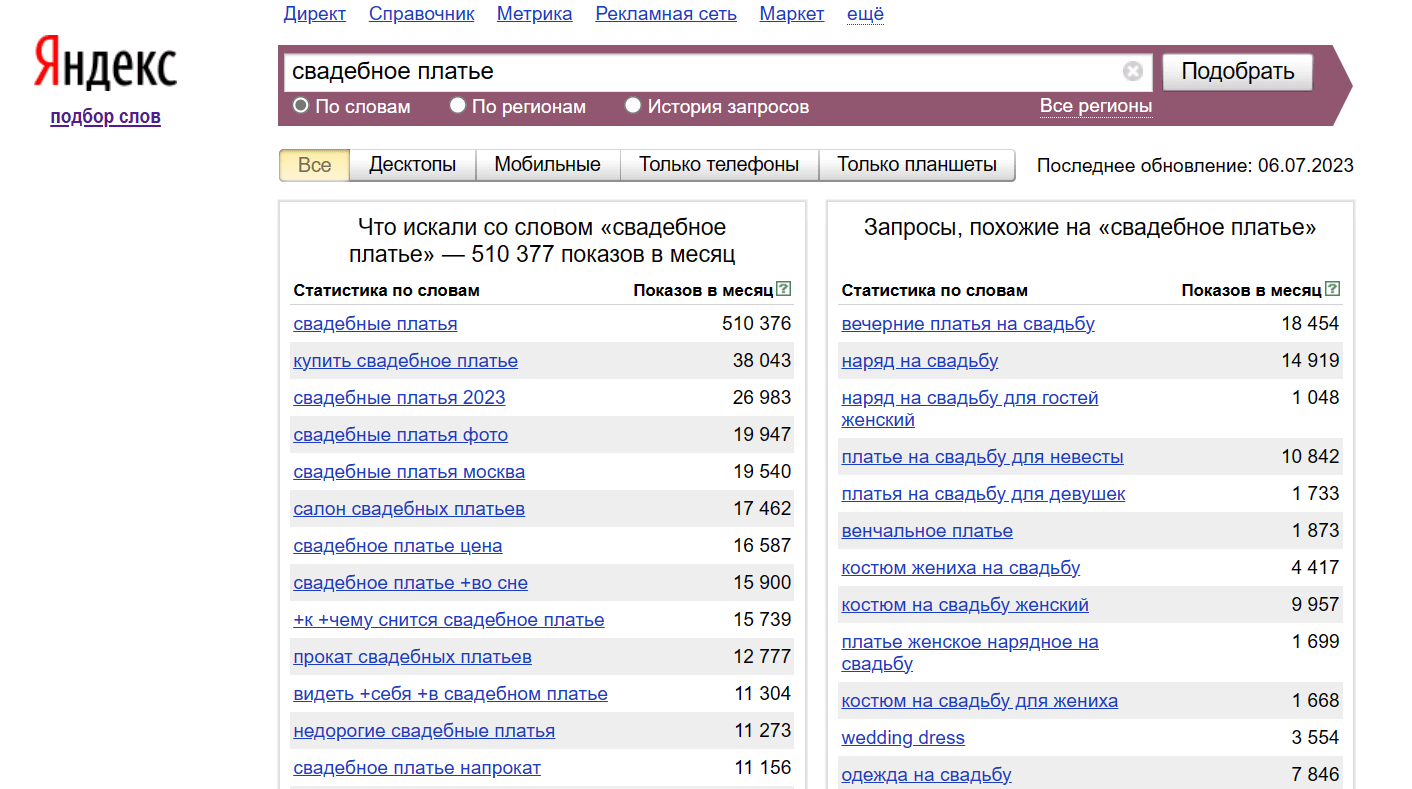Select the 'По словам' radio option
The width and height of the screenshot is (1412, 789).
[x=301, y=105]
